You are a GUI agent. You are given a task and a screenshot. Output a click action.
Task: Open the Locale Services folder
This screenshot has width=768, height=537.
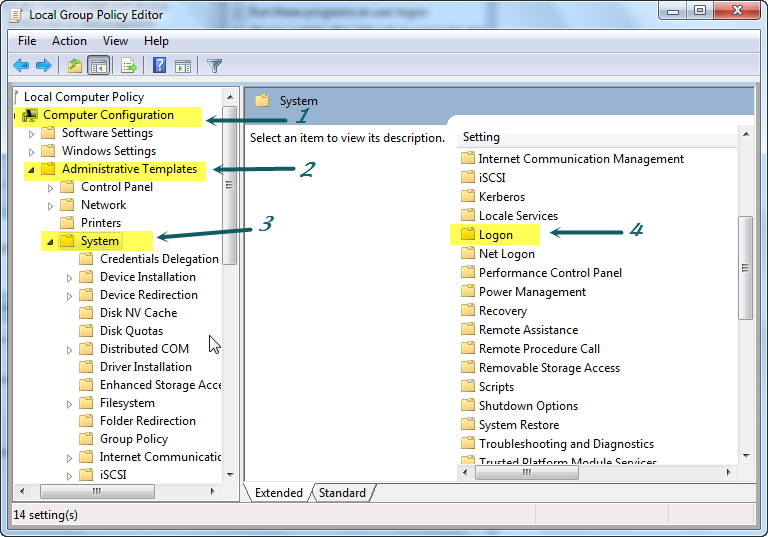pyautogui.click(x=518, y=216)
